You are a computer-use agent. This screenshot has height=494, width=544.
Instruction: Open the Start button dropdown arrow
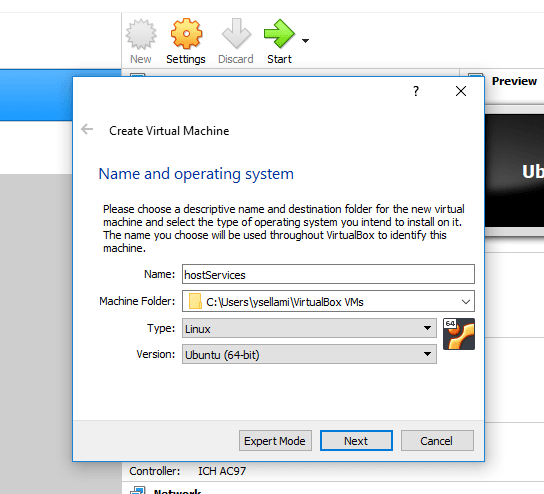tap(305, 41)
